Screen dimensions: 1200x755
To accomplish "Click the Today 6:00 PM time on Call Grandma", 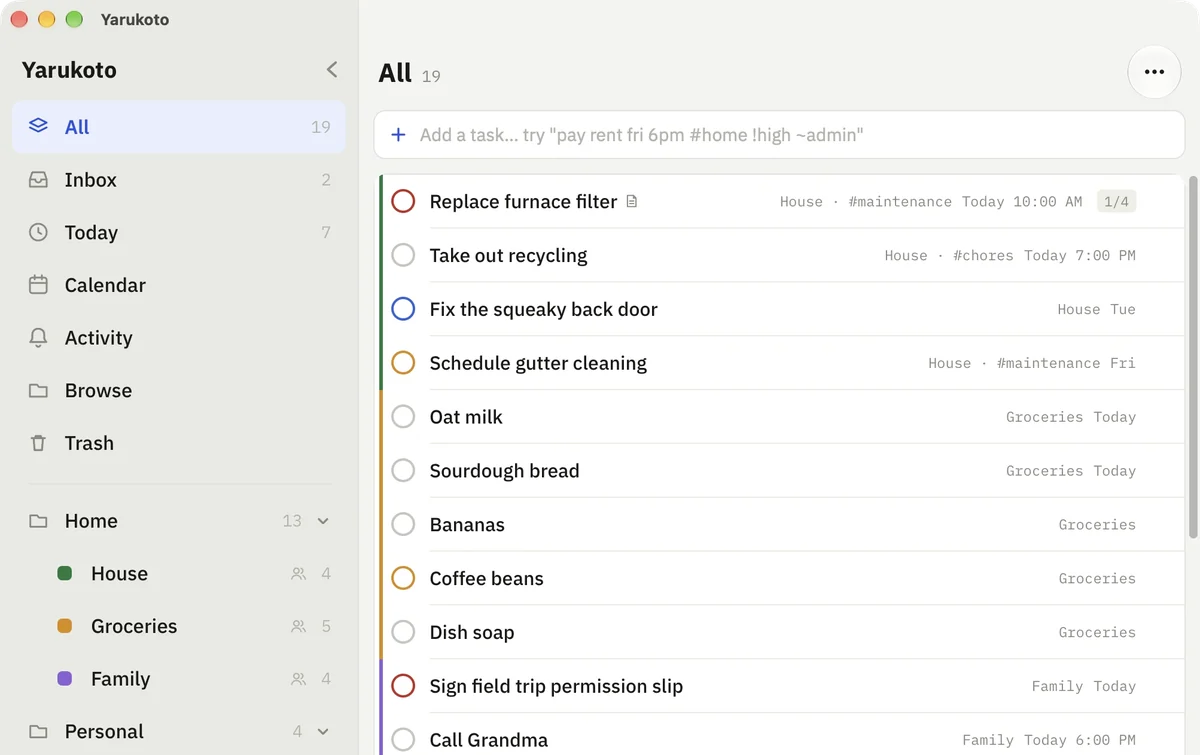I will tap(1080, 741).
